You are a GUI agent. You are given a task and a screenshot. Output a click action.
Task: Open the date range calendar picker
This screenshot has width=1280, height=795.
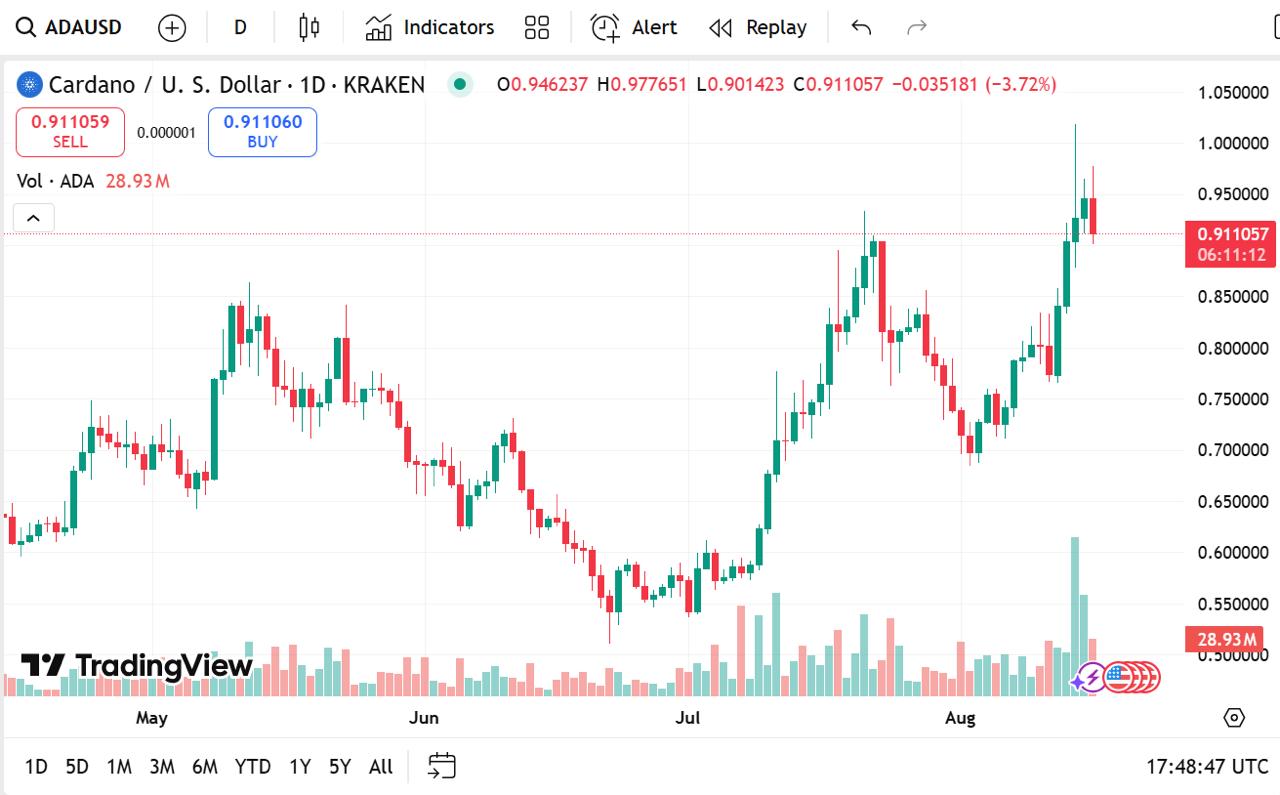point(442,766)
